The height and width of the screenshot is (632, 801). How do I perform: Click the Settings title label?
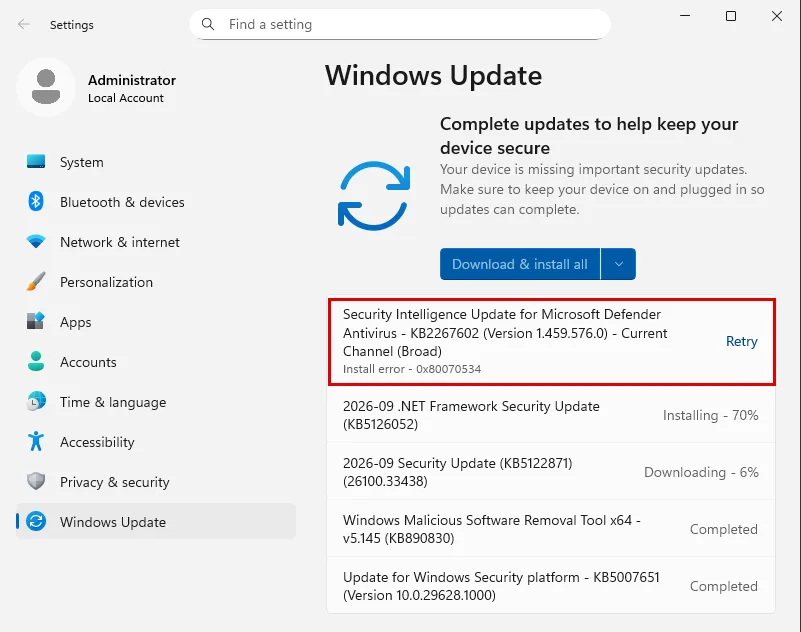point(72,25)
